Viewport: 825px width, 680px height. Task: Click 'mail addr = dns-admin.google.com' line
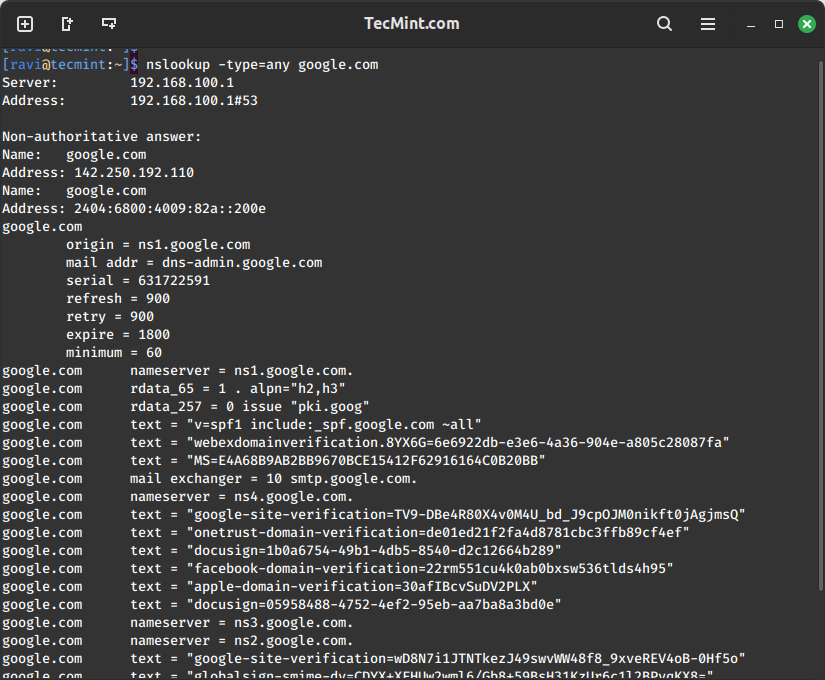pyautogui.click(x=194, y=263)
